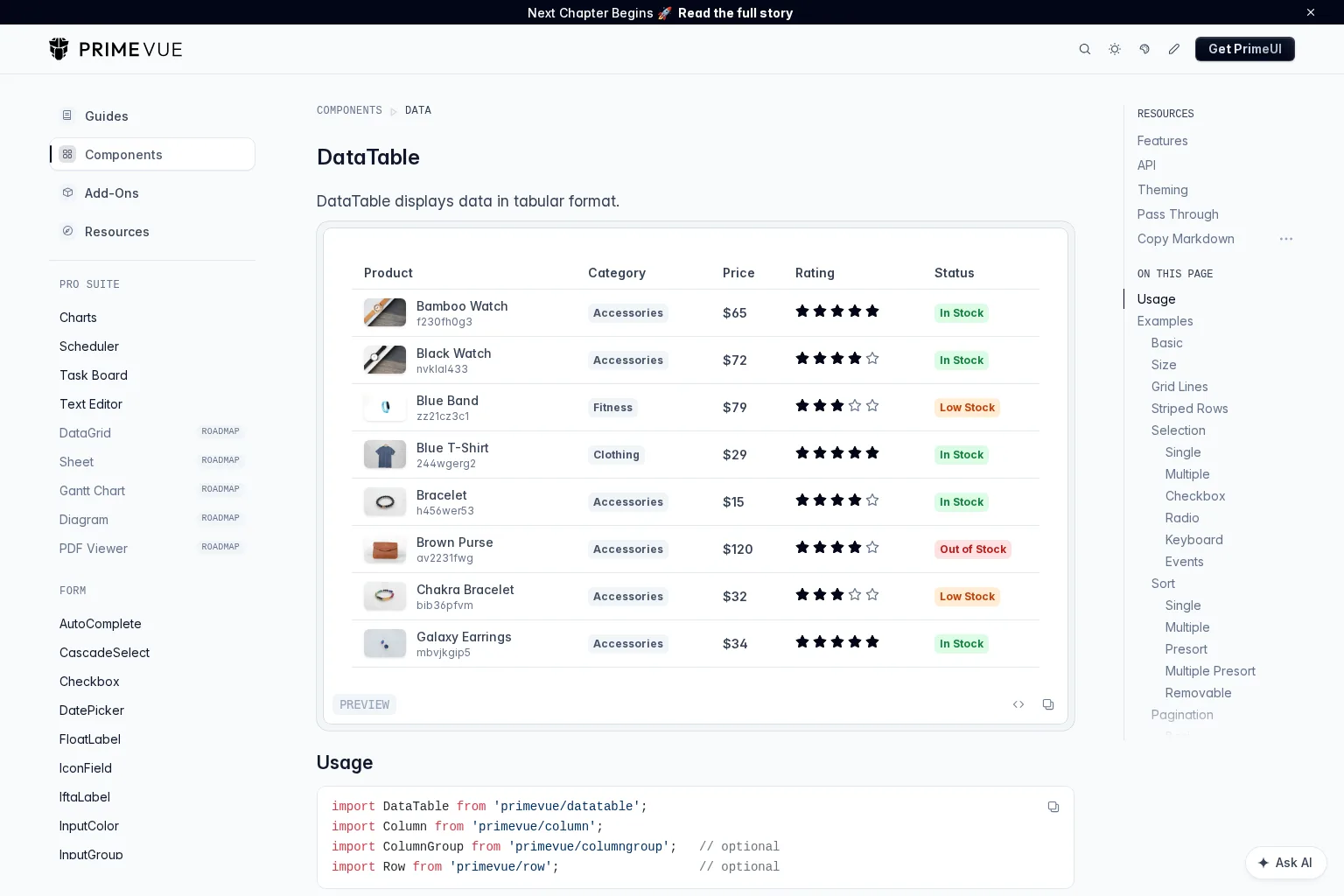Open the DatePicker component page

point(92,710)
